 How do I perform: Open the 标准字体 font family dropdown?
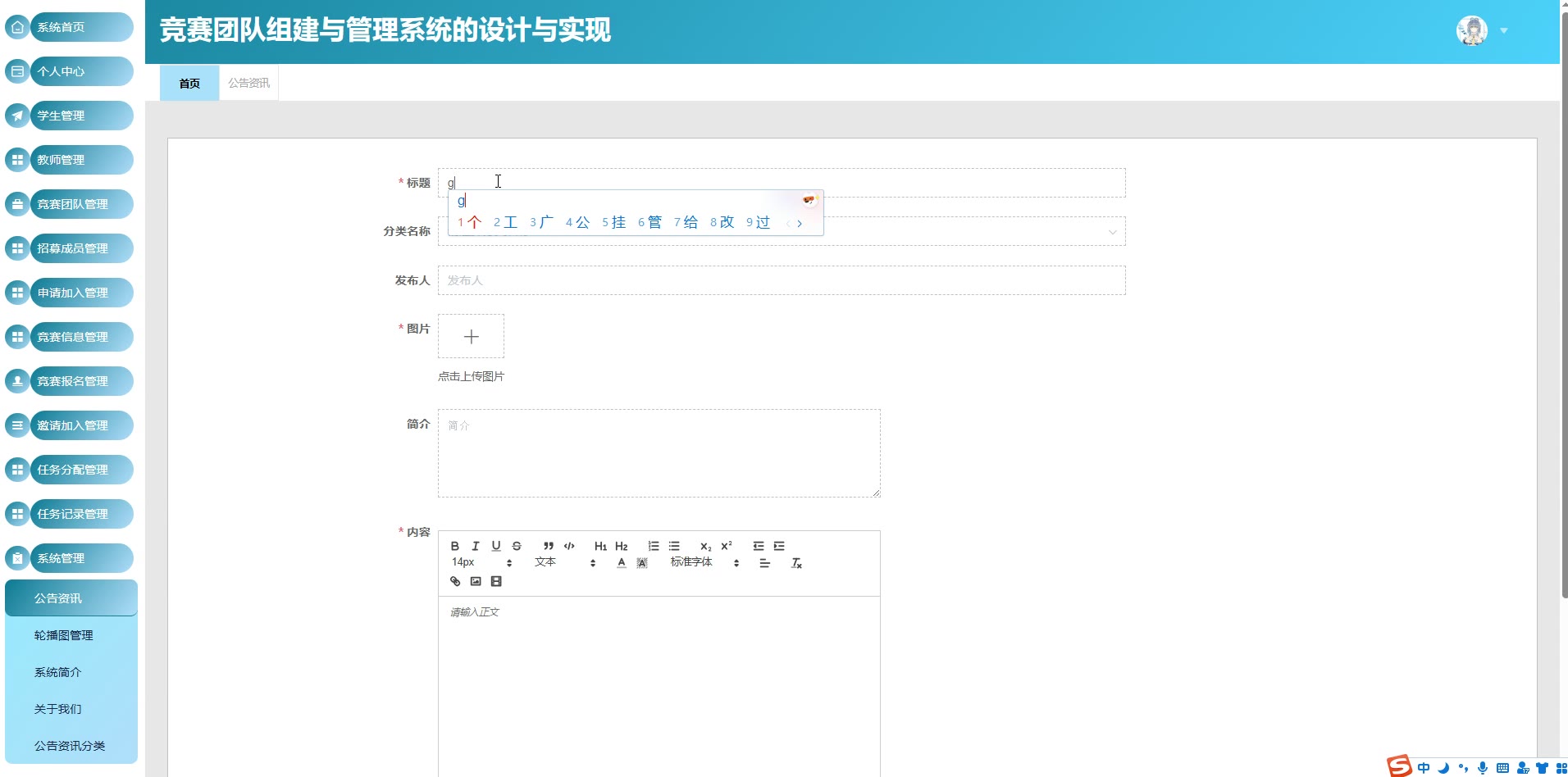[705, 563]
